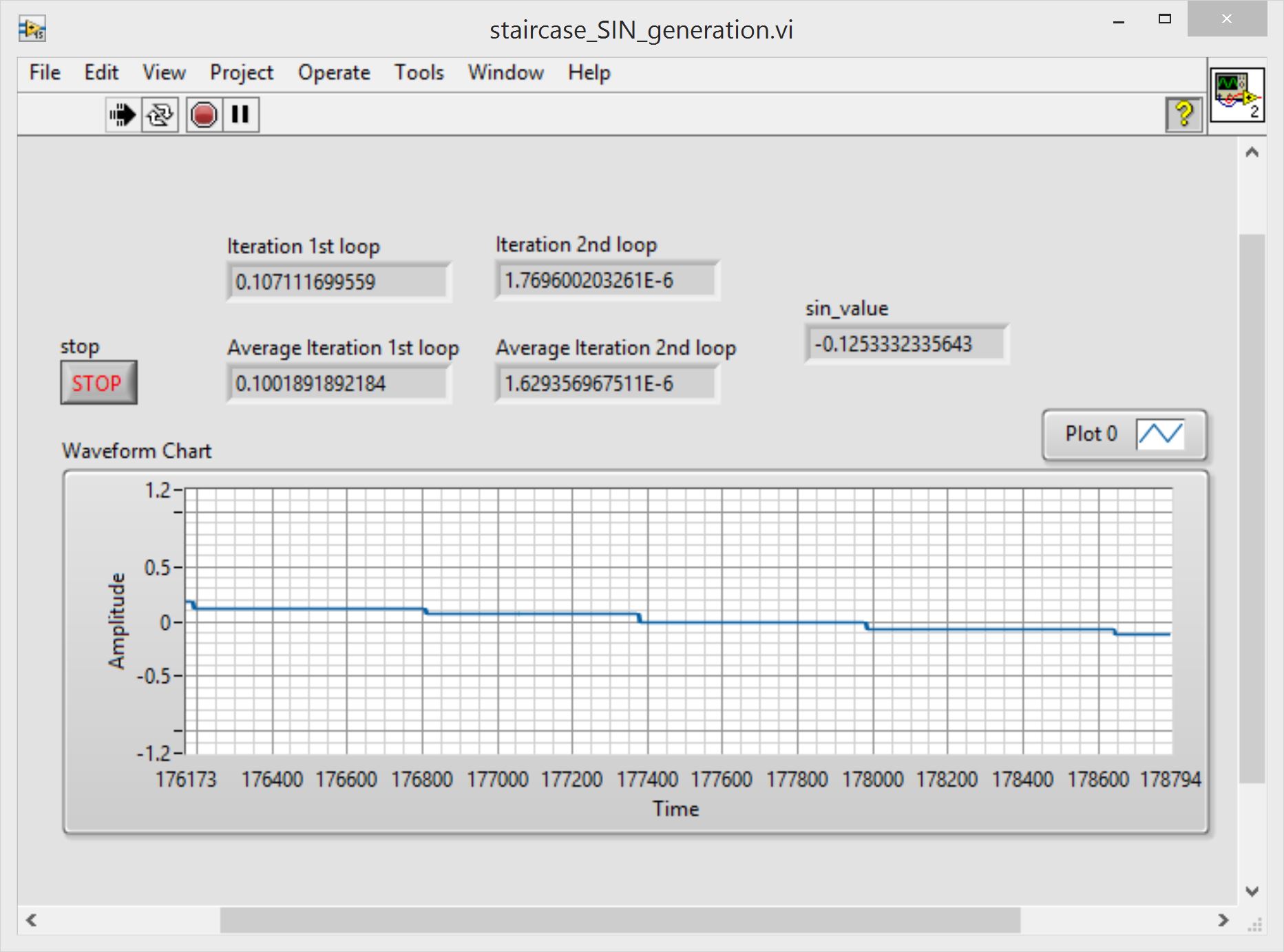Screen dimensions: 1284x952
Task: Click the stop label text
Action: [x=80, y=346]
